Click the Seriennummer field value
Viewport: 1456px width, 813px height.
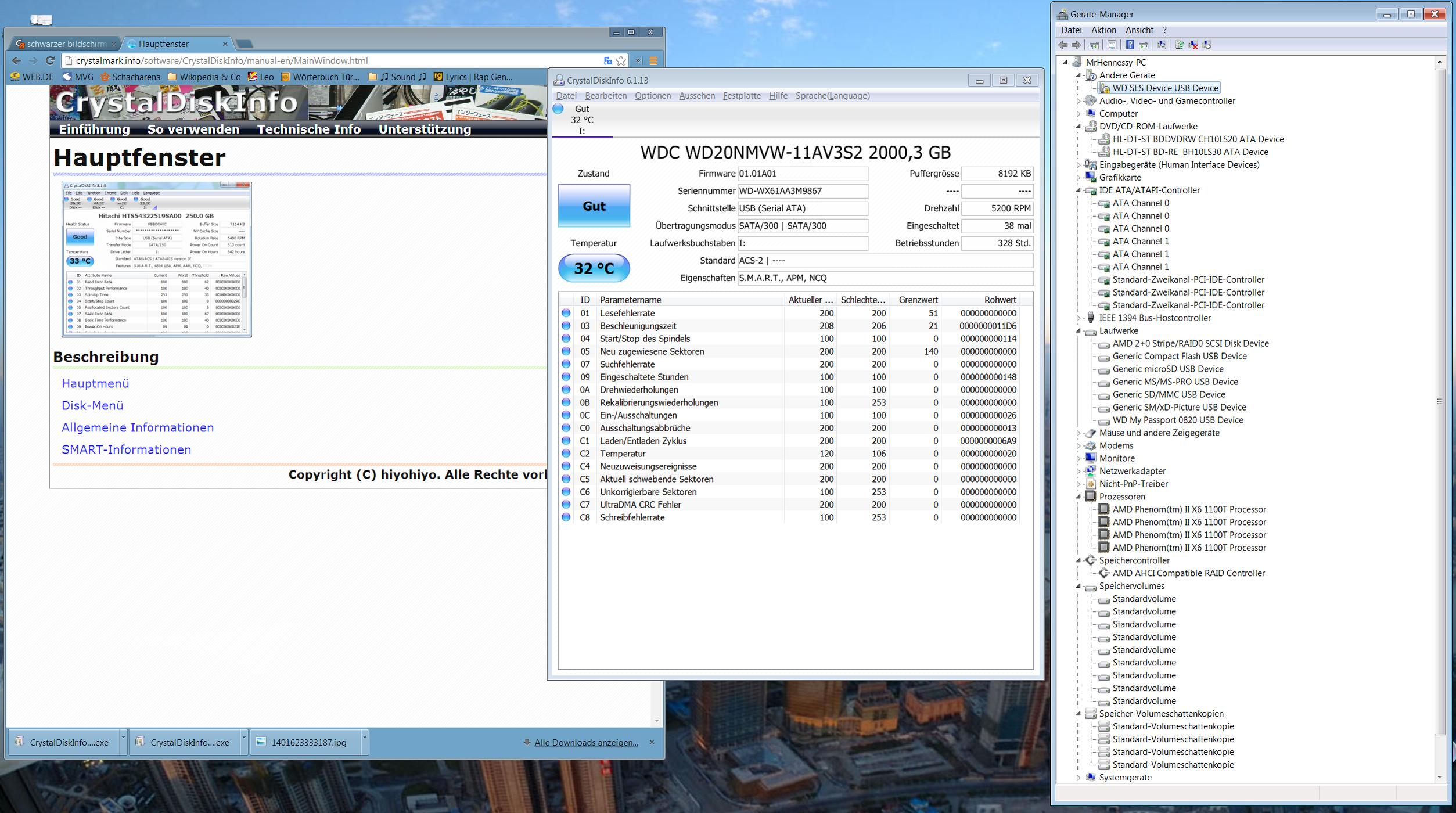coord(801,191)
